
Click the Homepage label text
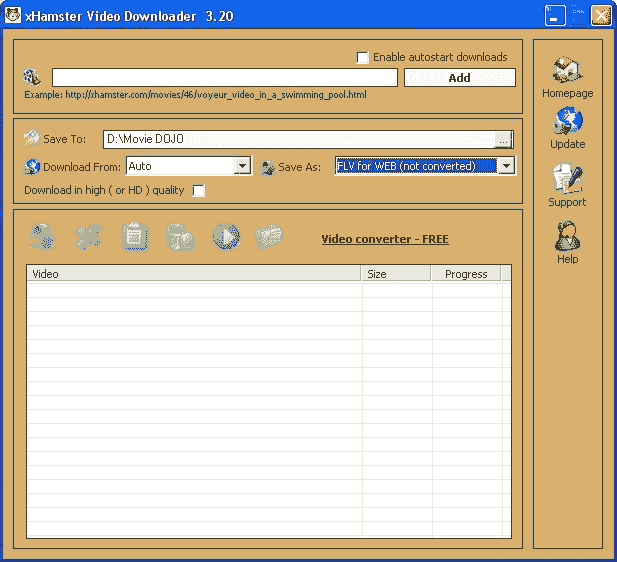tap(567, 93)
